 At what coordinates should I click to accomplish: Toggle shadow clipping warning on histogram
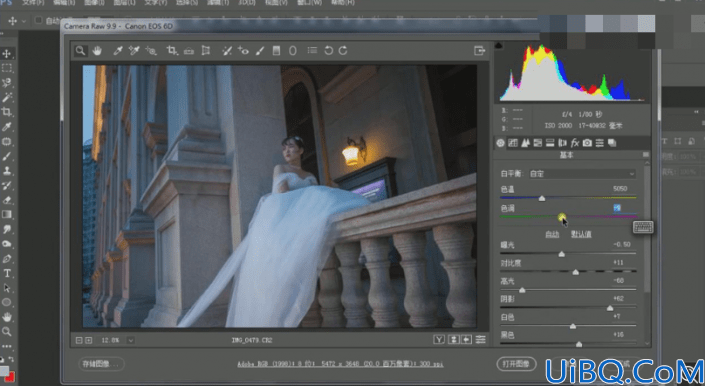tap(498, 45)
